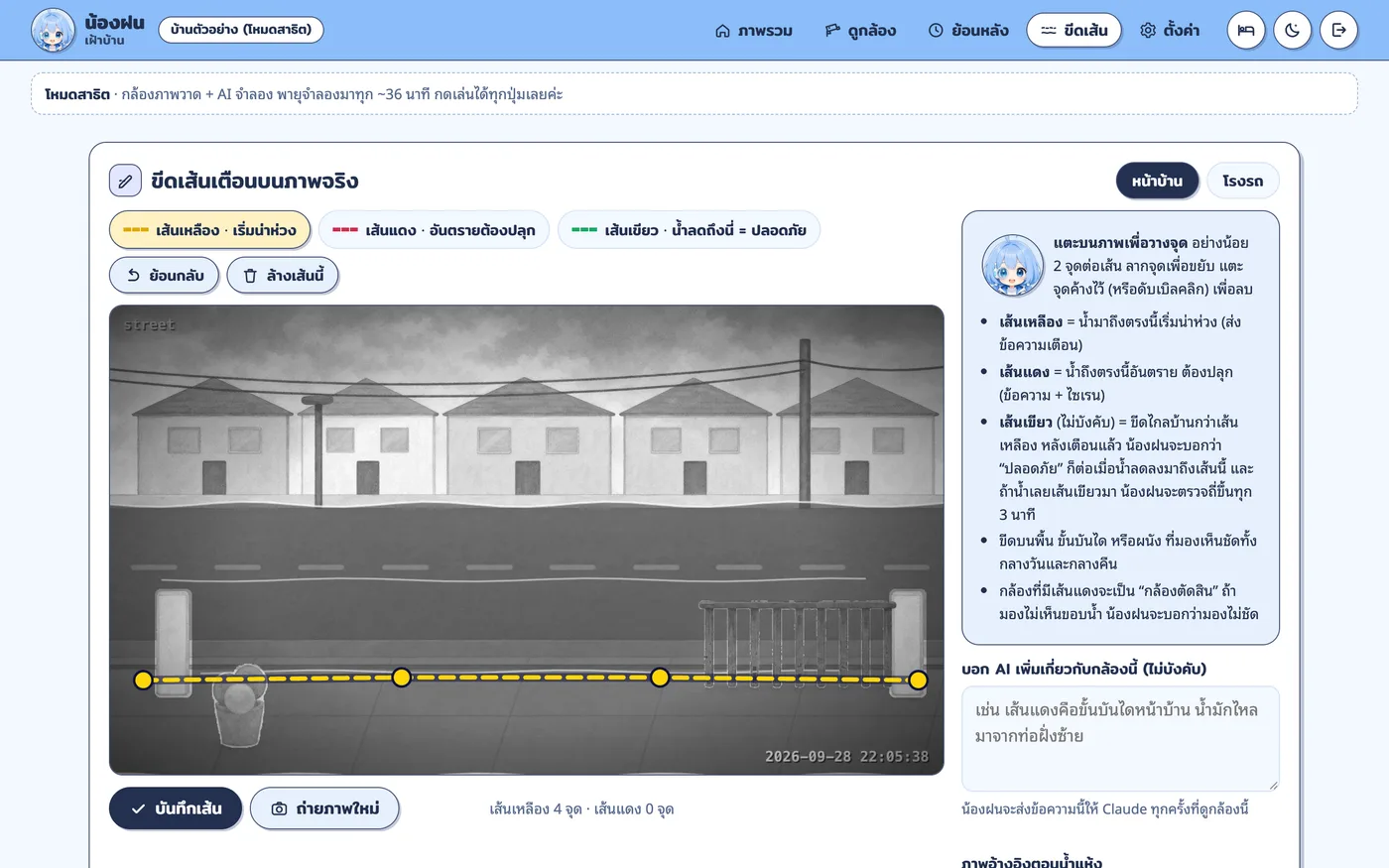Switch to the โรงรถ camera tab
The width and height of the screenshot is (1389, 868).
[1243, 182]
